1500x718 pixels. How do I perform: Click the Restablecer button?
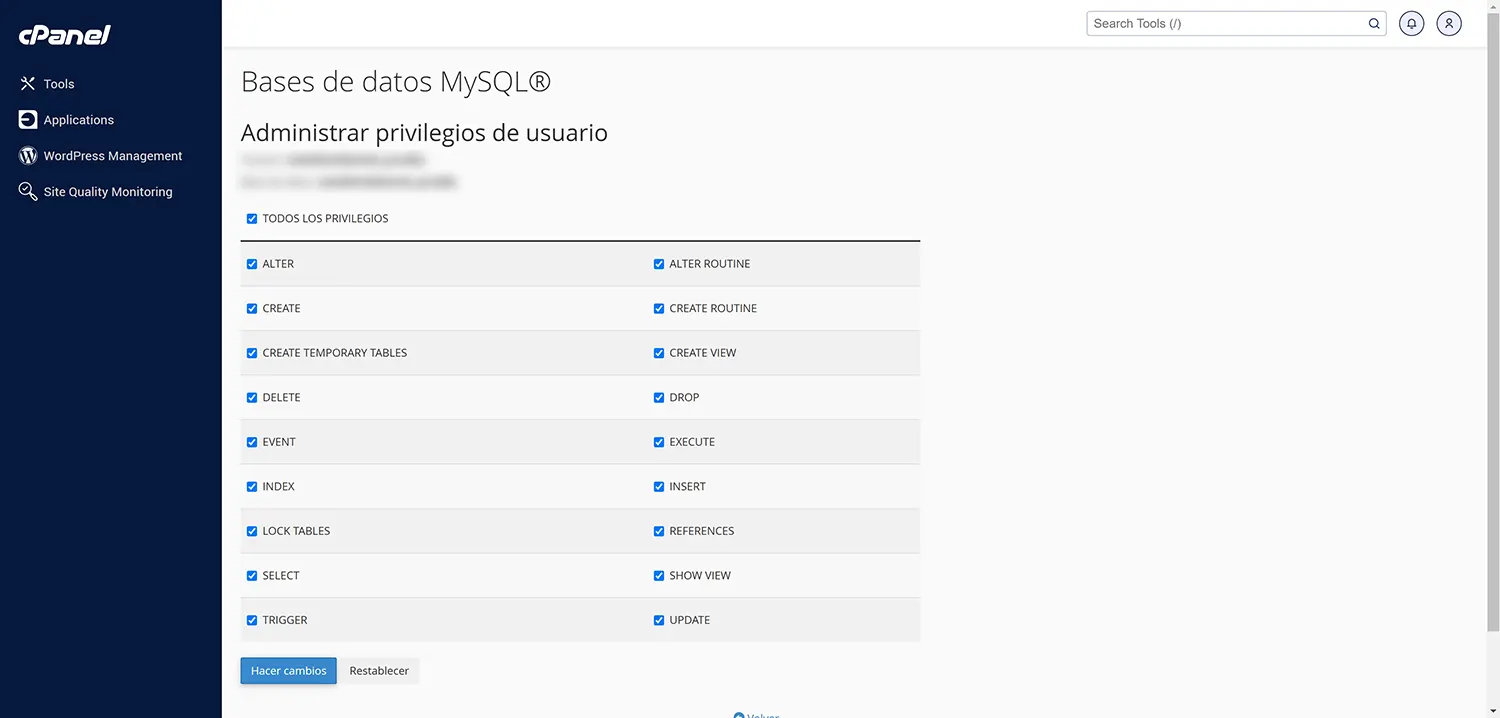point(379,670)
